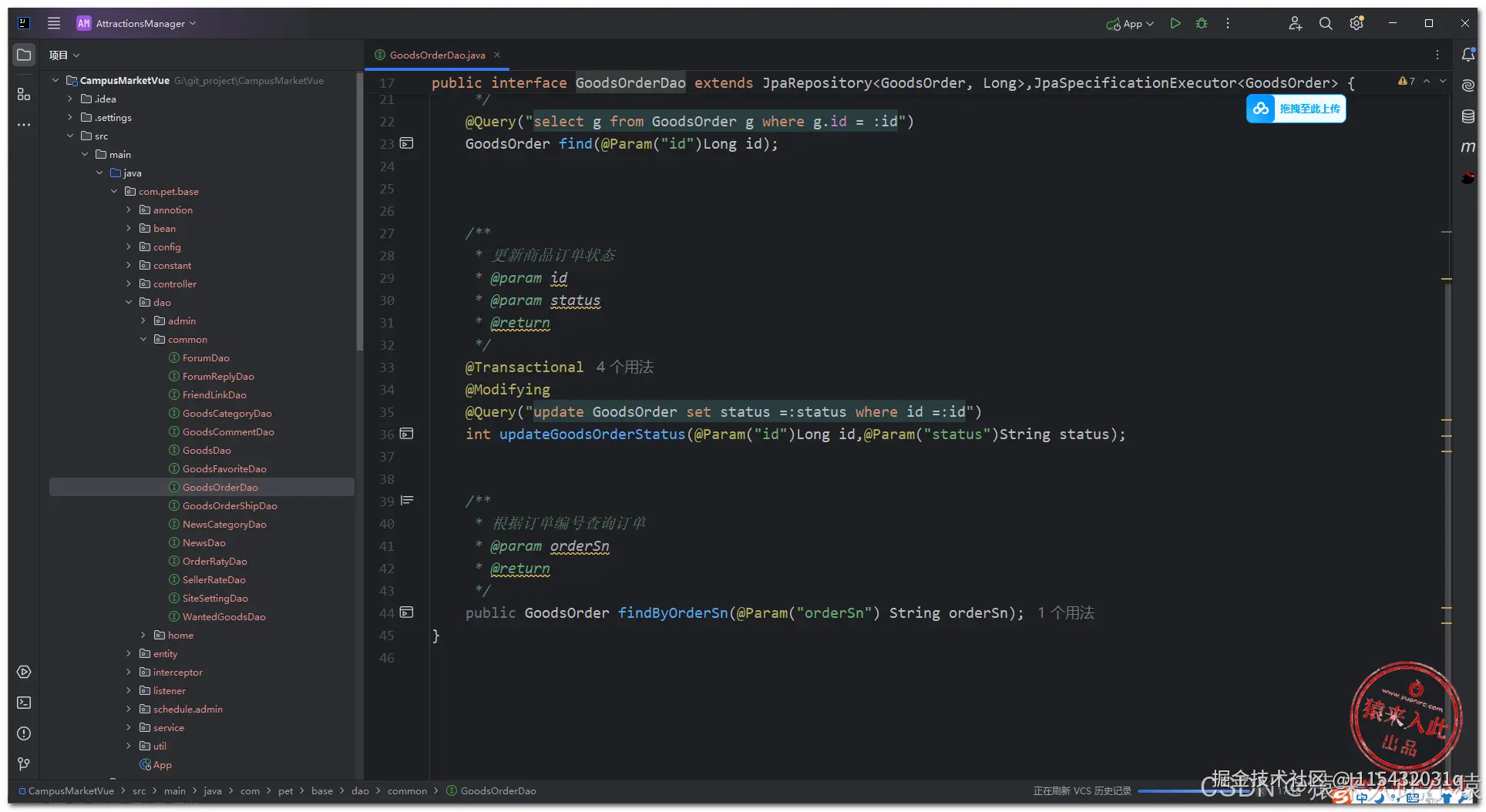Open more tool windows ellipsis
Screen dimensions: 1486x812
(x=24, y=124)
